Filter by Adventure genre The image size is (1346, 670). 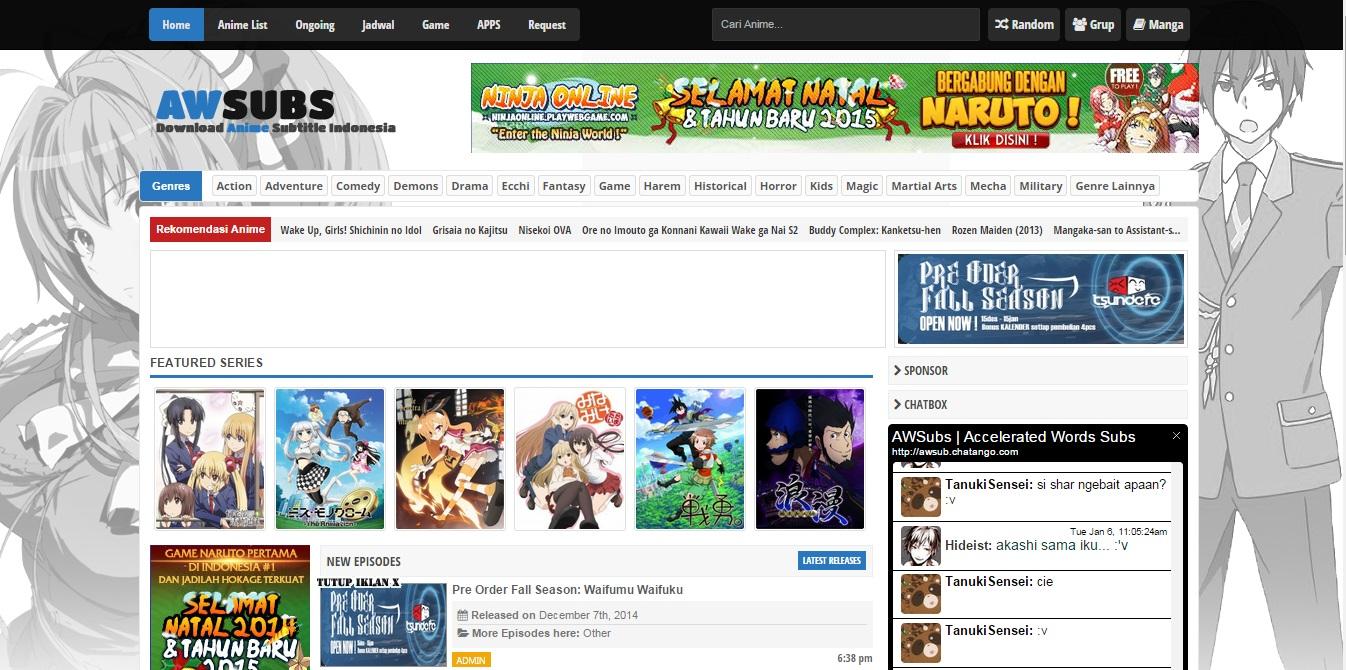[x=294, y=186]
